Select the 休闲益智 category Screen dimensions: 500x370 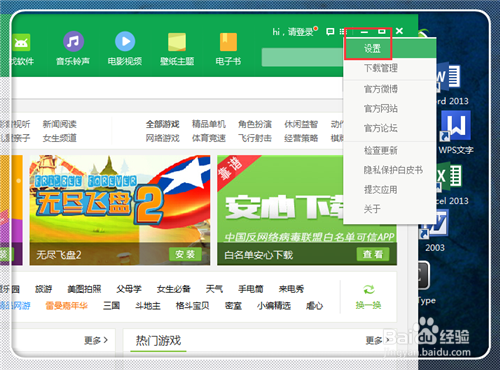click(x=301, y=124)
